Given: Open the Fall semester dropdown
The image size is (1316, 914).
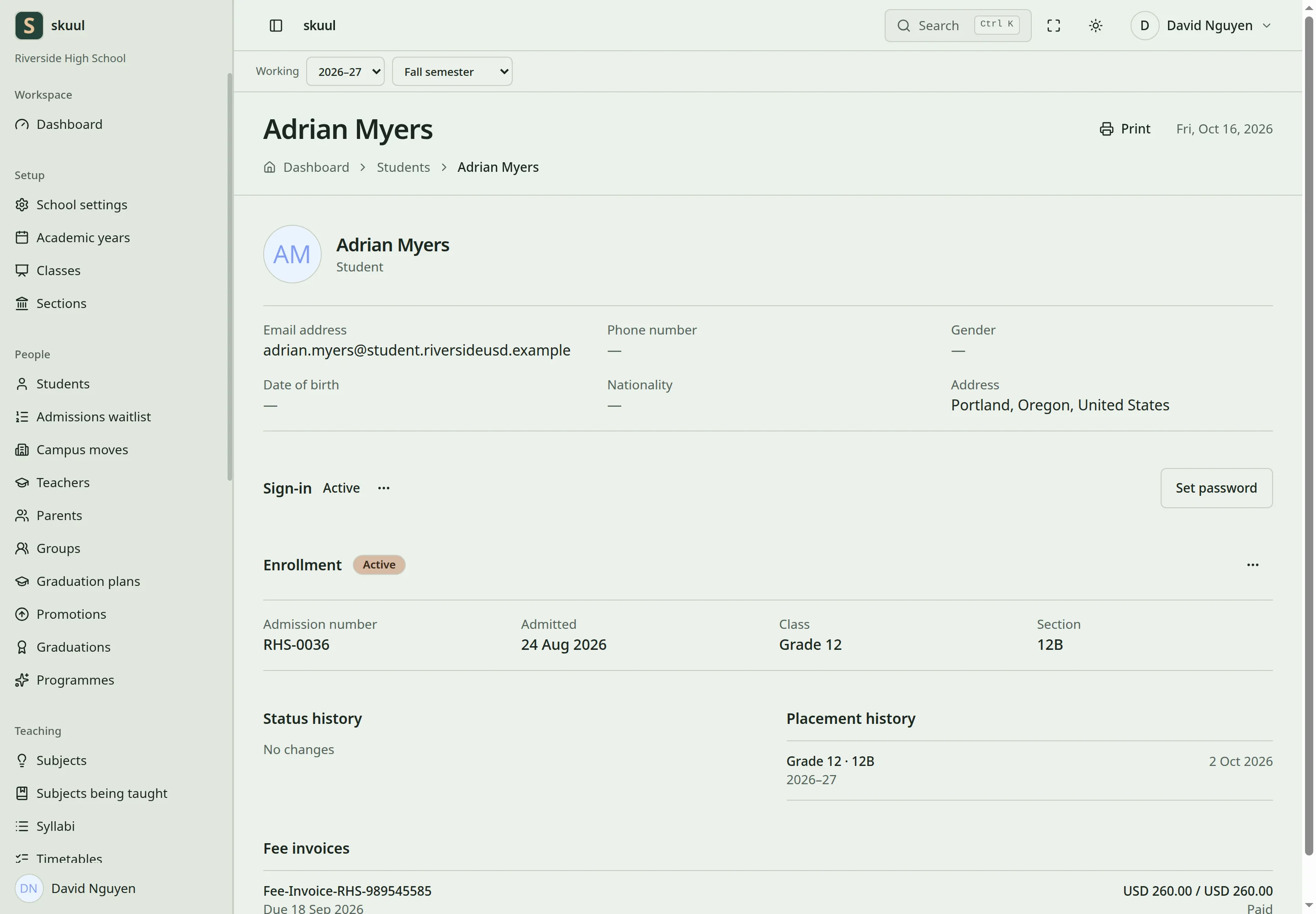Looking at the screenshot, I should click(x=452, y=72).
